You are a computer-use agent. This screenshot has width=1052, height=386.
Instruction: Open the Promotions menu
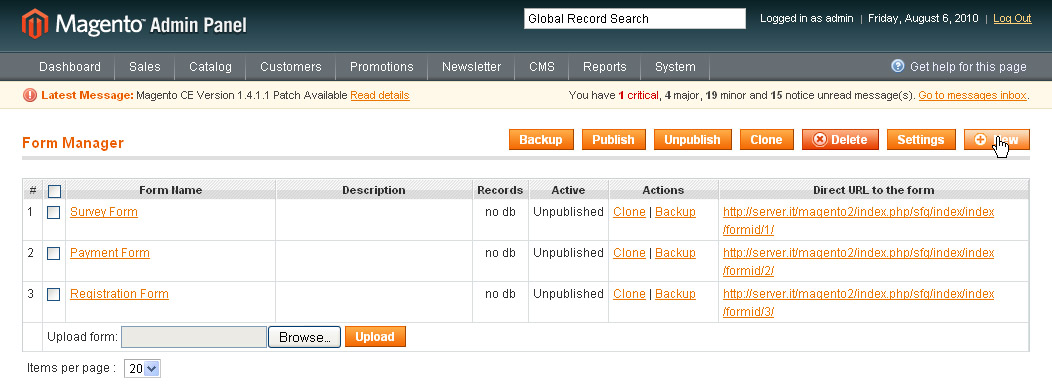click(382, 66)
